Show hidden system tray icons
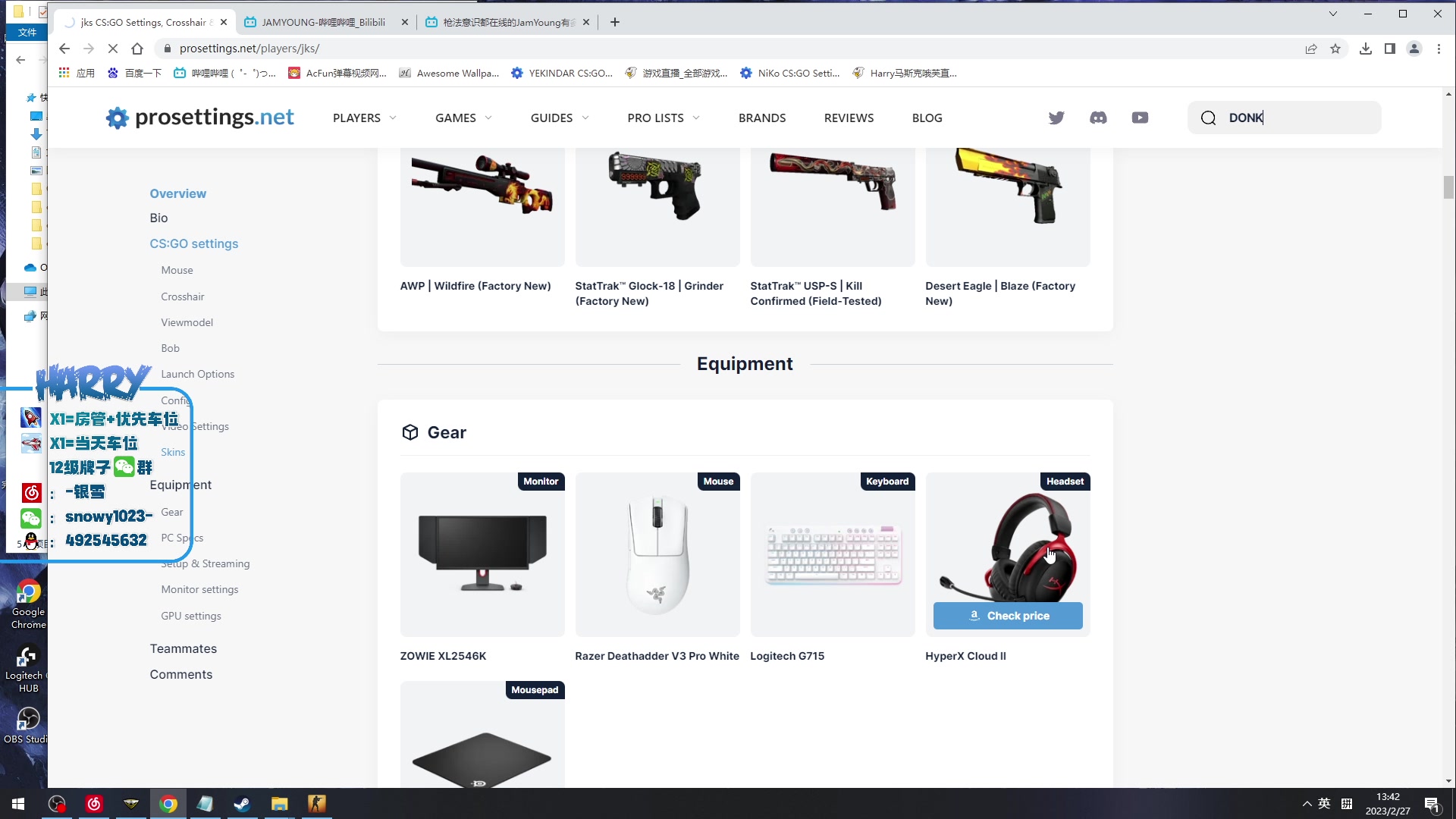Viewport: 1456px width, 819px height. tap(1307, 804)
